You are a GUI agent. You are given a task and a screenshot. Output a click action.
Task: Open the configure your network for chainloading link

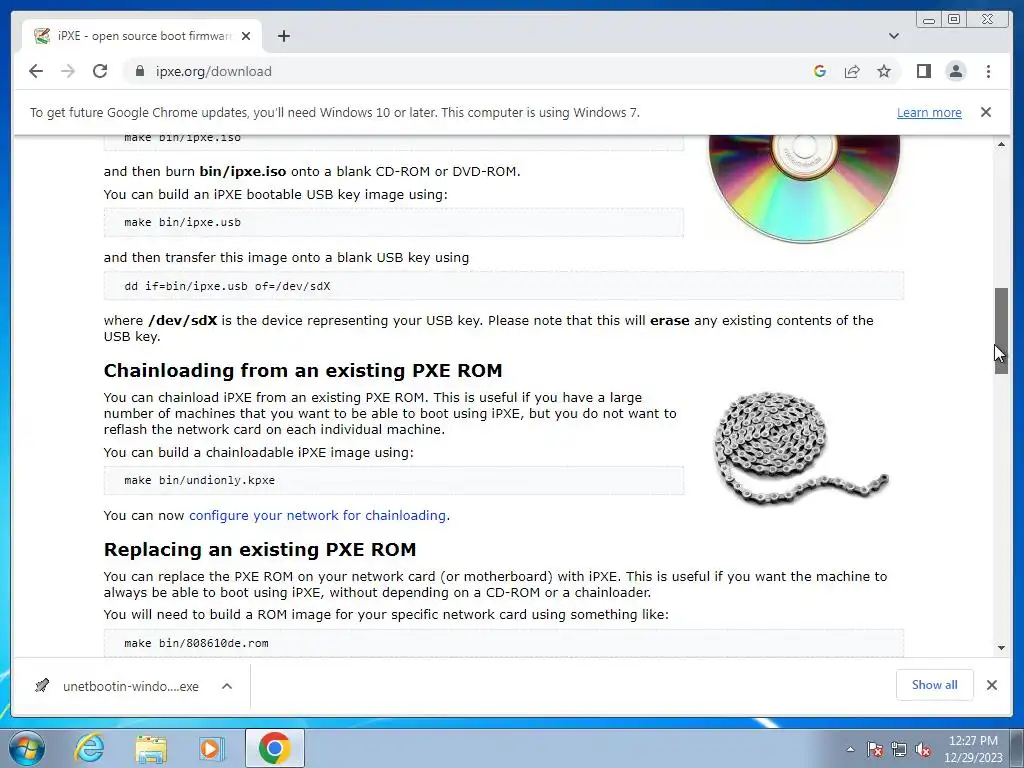pos(317,515)
